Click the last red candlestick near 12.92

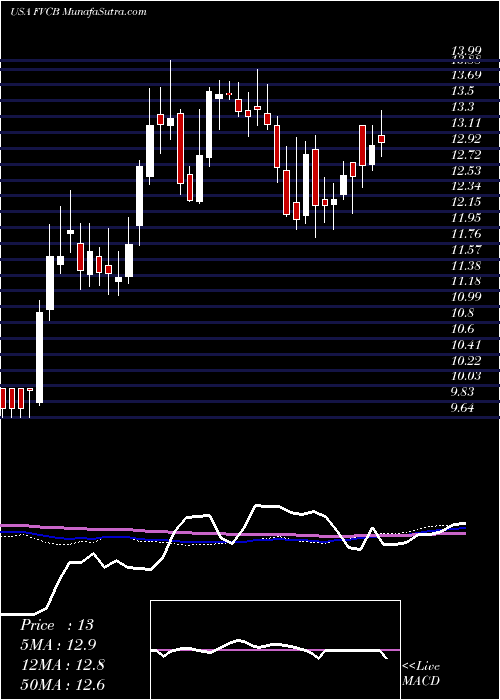(x=381, y=139)
